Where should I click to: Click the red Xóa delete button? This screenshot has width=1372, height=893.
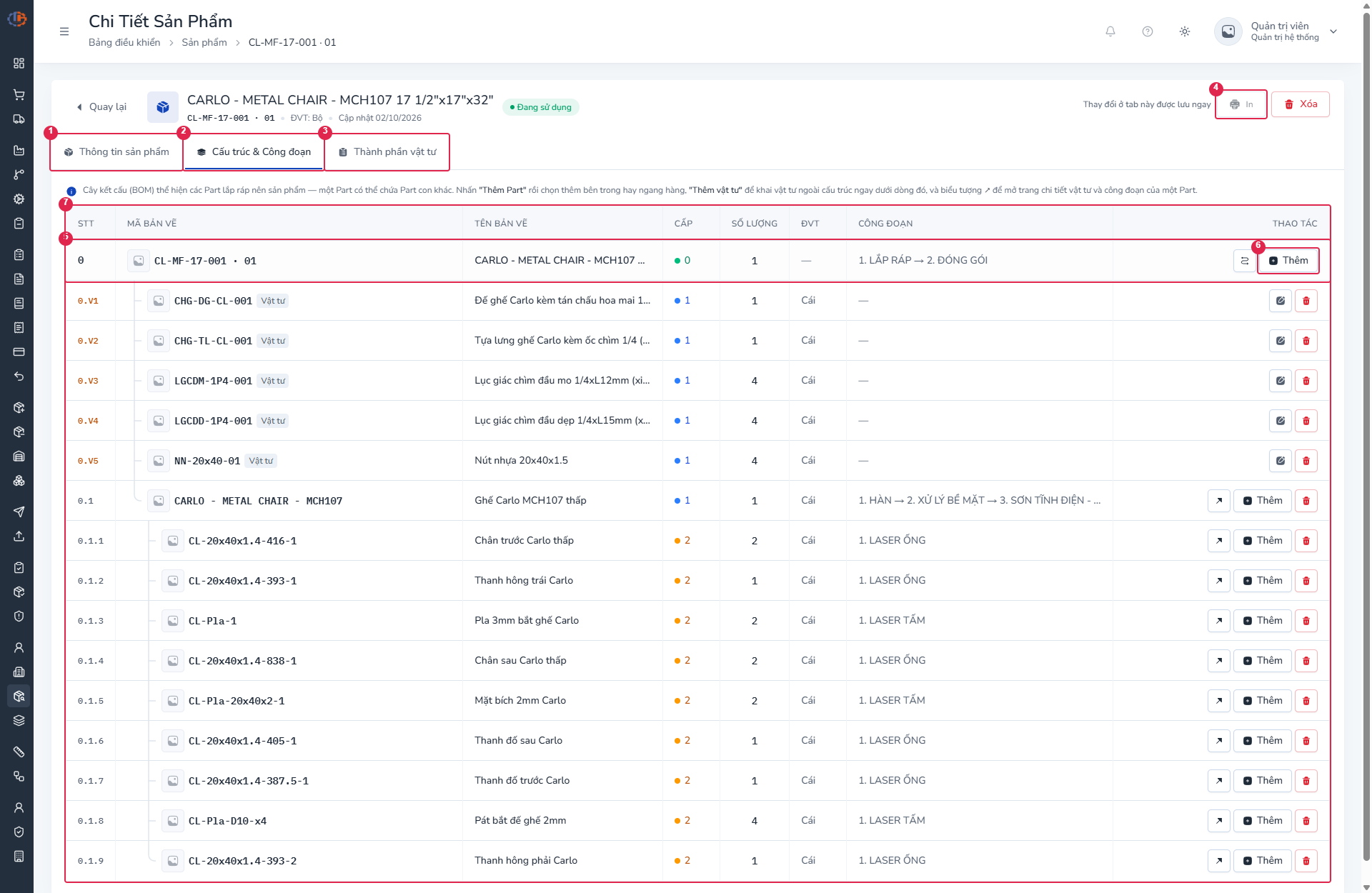1301,104
